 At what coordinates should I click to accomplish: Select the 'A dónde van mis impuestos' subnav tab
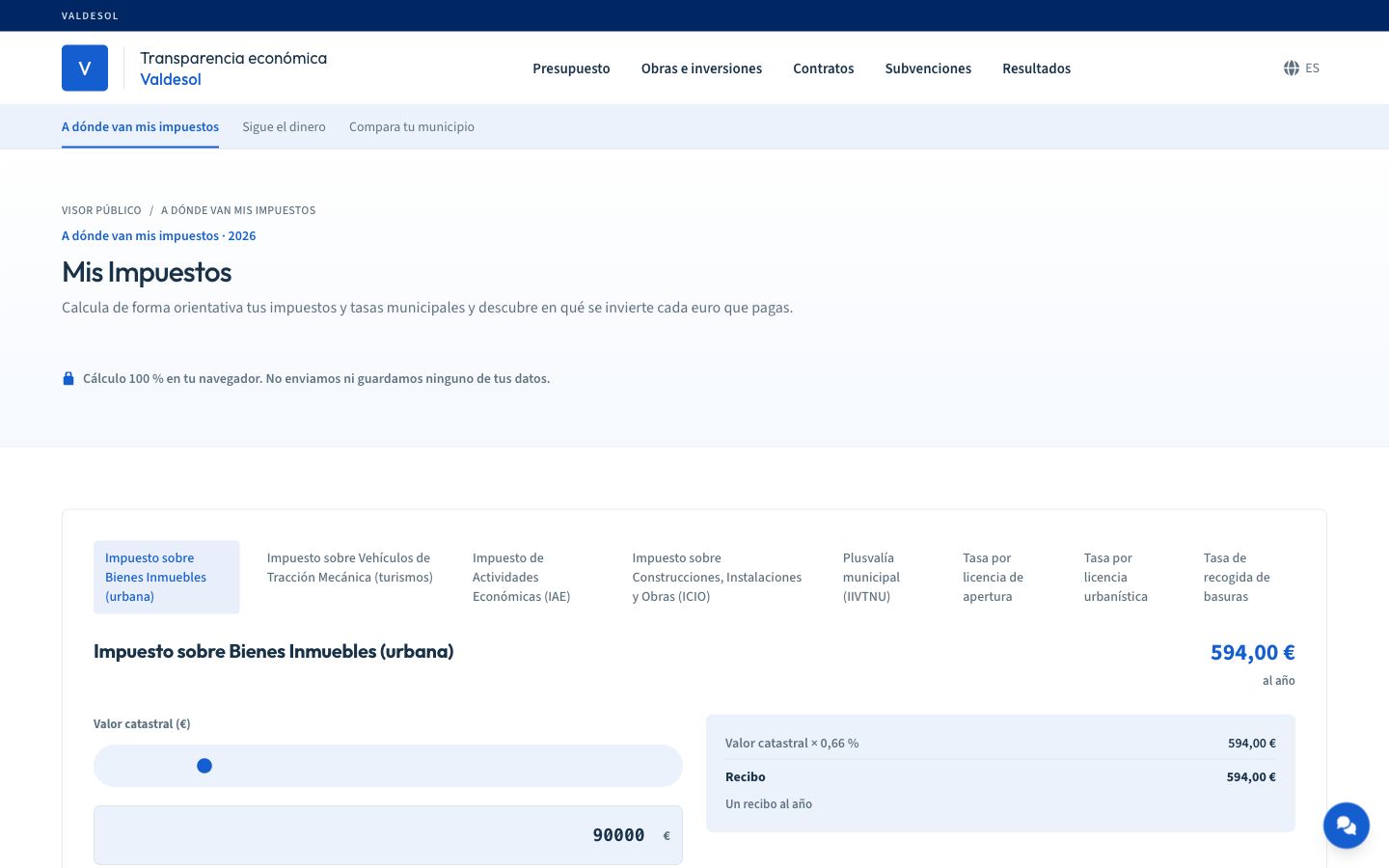[x=140, y=126]
